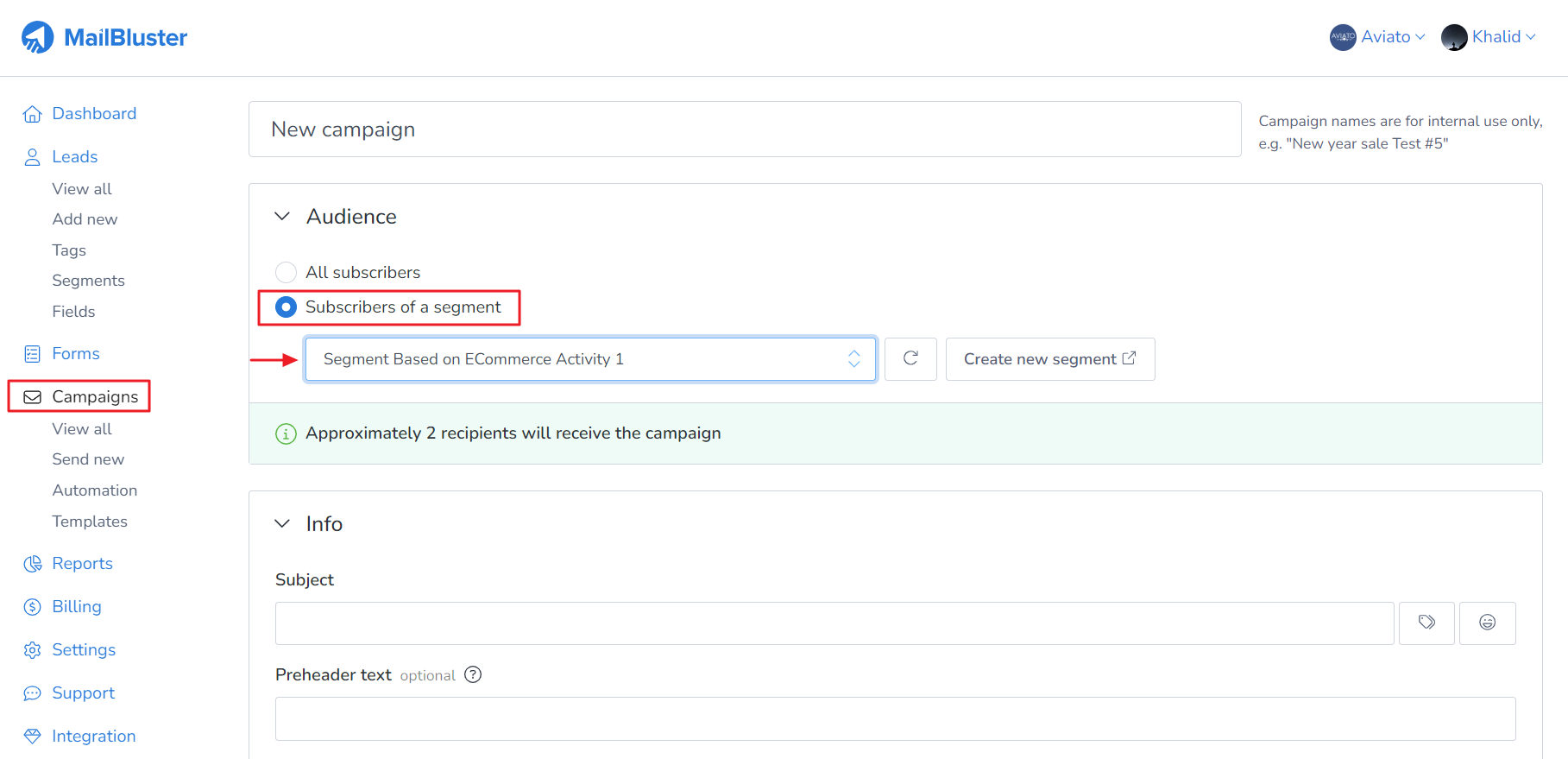Open the Campaigns menu item

(95, 397)
